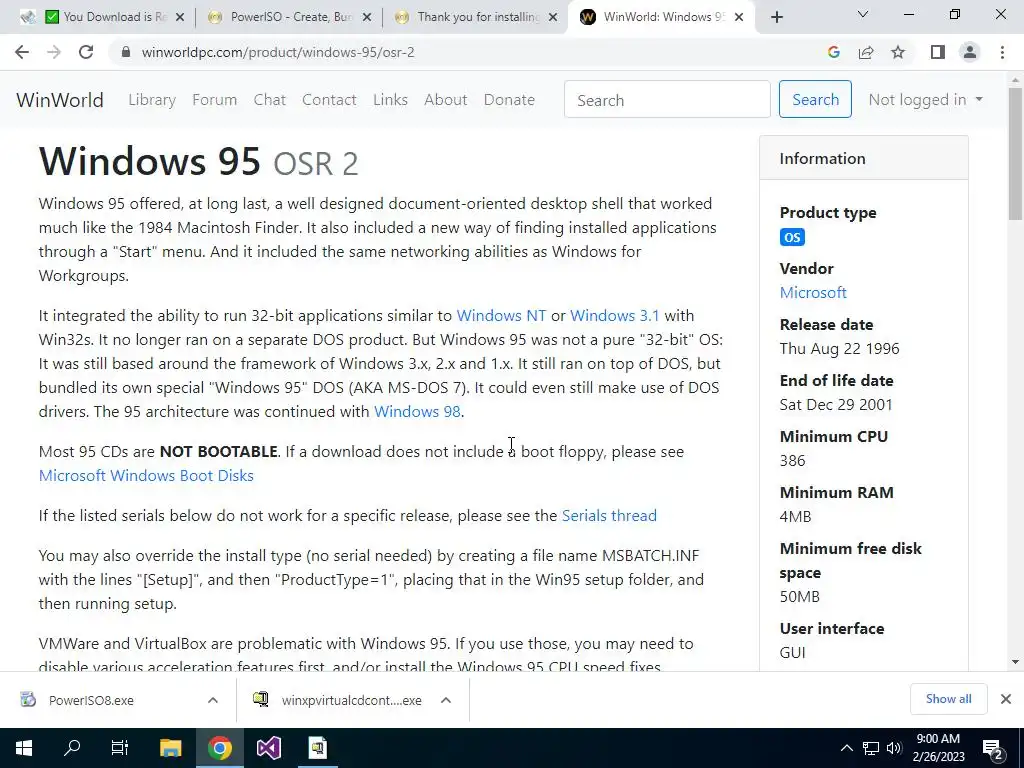Image resolution: width=1024 pixels, height=768 pixels.
Task: Expand winxpvirtualcdcont download options chevron
Action: 446,700
